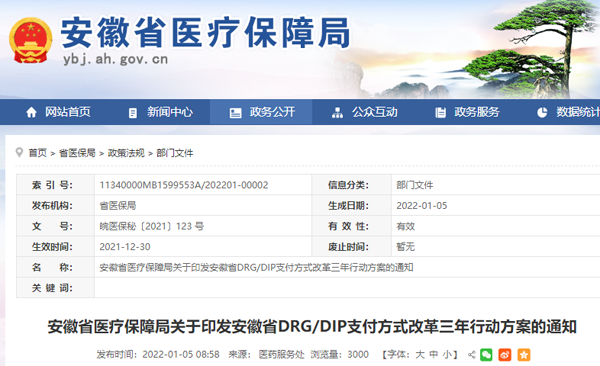Share the article to WeChat
This screenshot has width=600, height=366.
point(486,355)
